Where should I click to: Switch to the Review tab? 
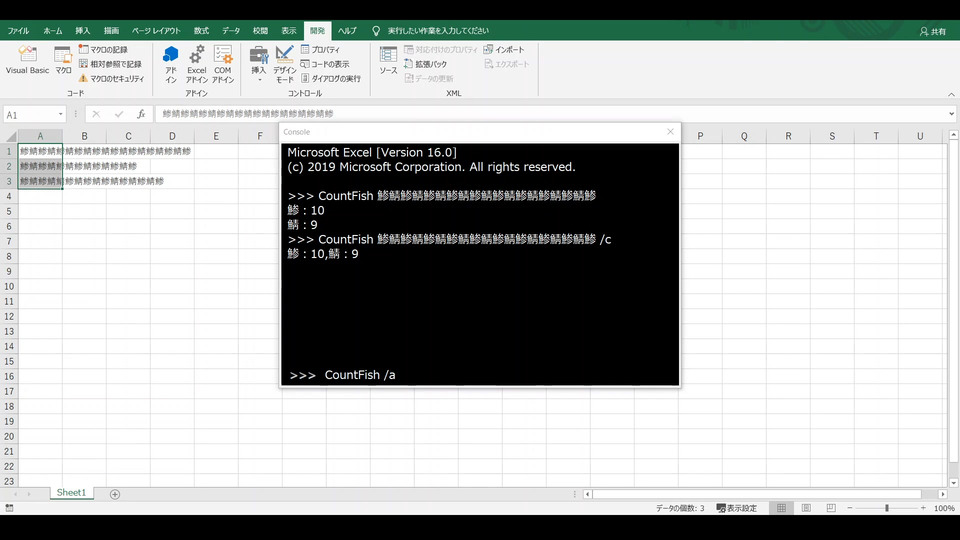pyautogui.click(x=260, y=31)
